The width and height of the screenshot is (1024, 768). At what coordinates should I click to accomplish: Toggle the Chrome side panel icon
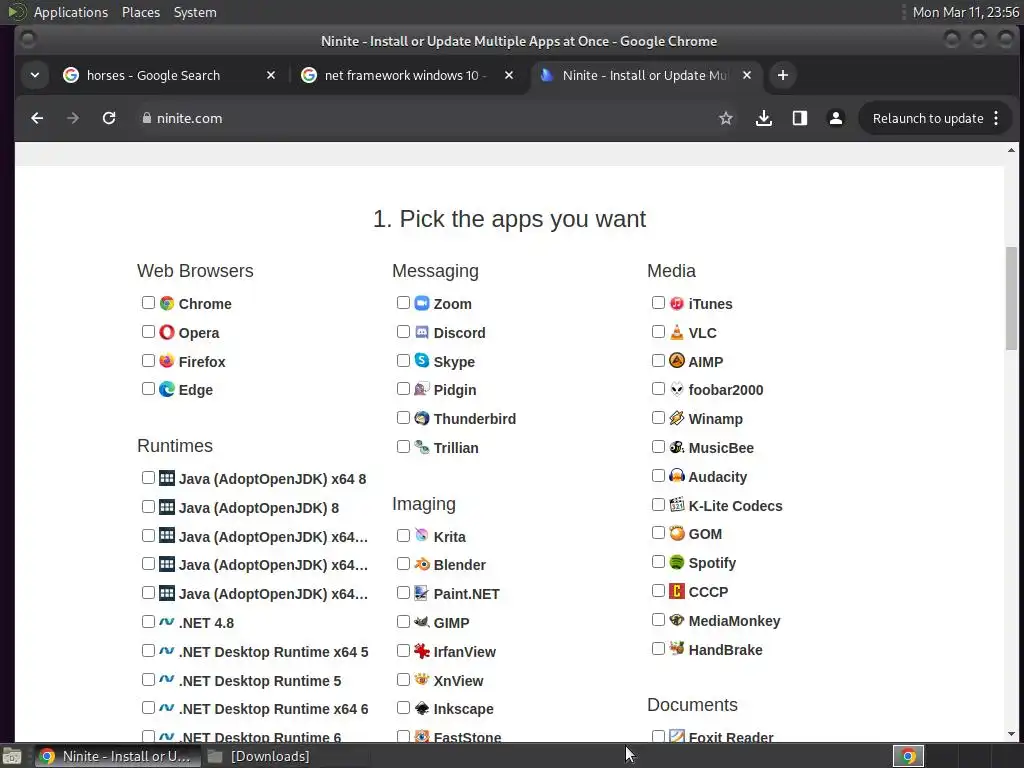[x=799, y=118]
